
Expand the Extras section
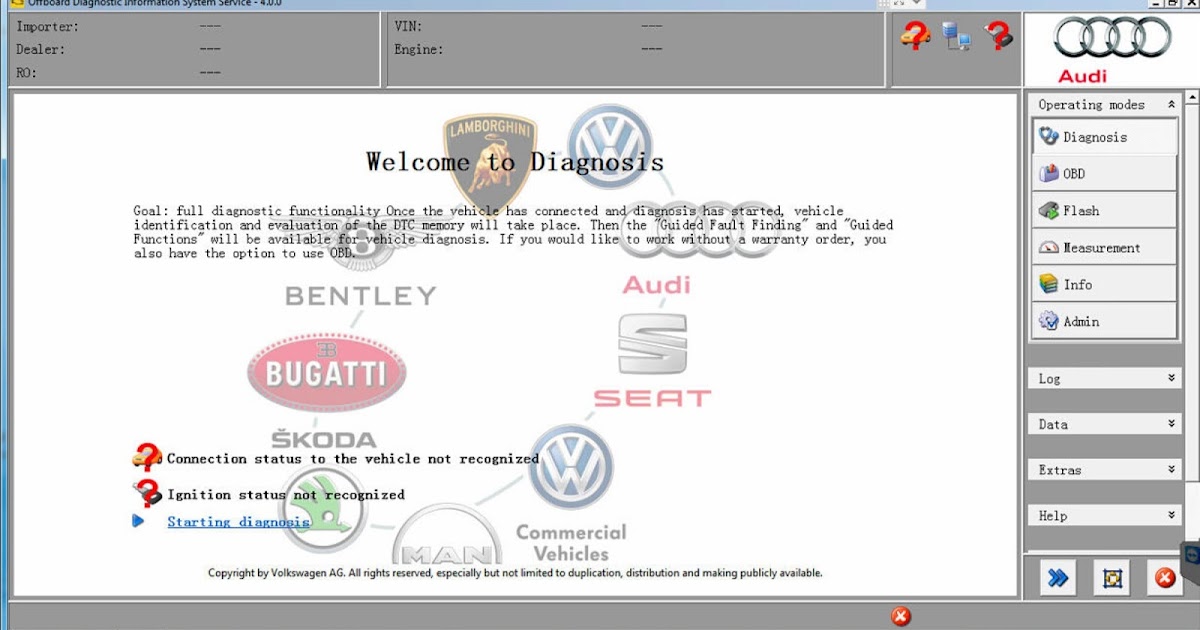1105,470
